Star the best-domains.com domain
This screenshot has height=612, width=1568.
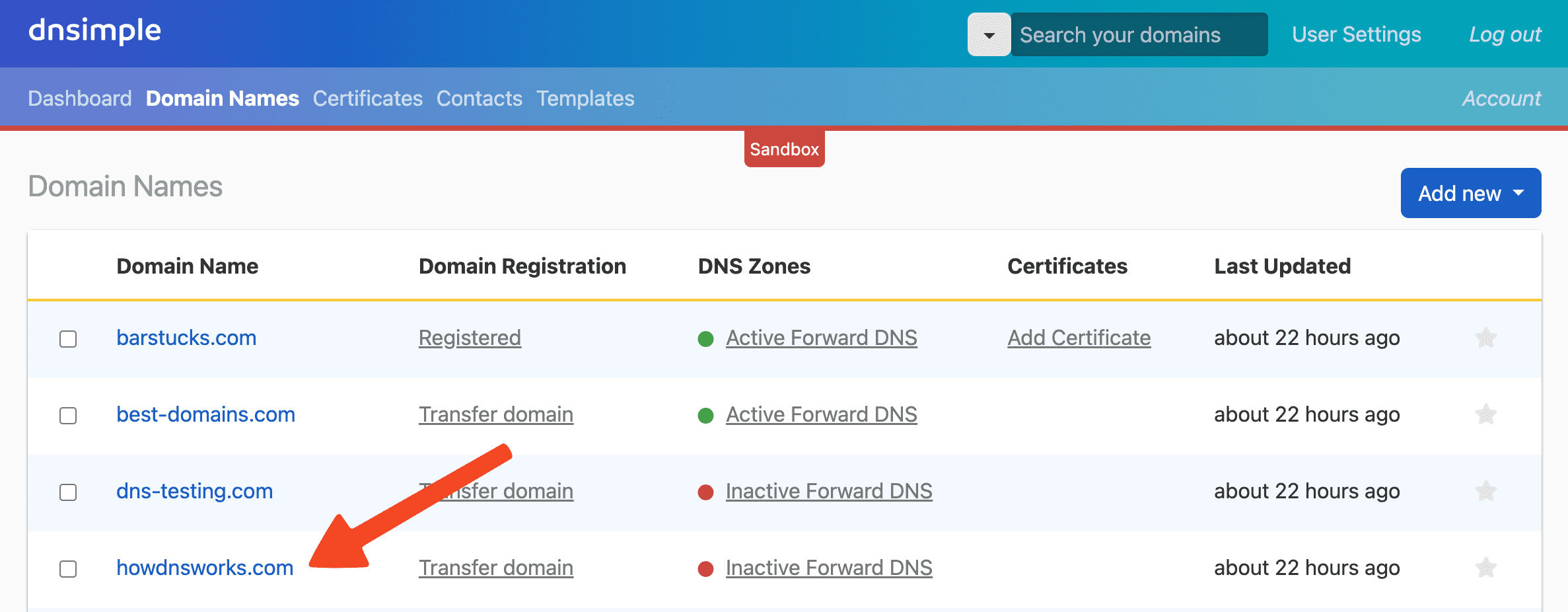(1485, 414)
